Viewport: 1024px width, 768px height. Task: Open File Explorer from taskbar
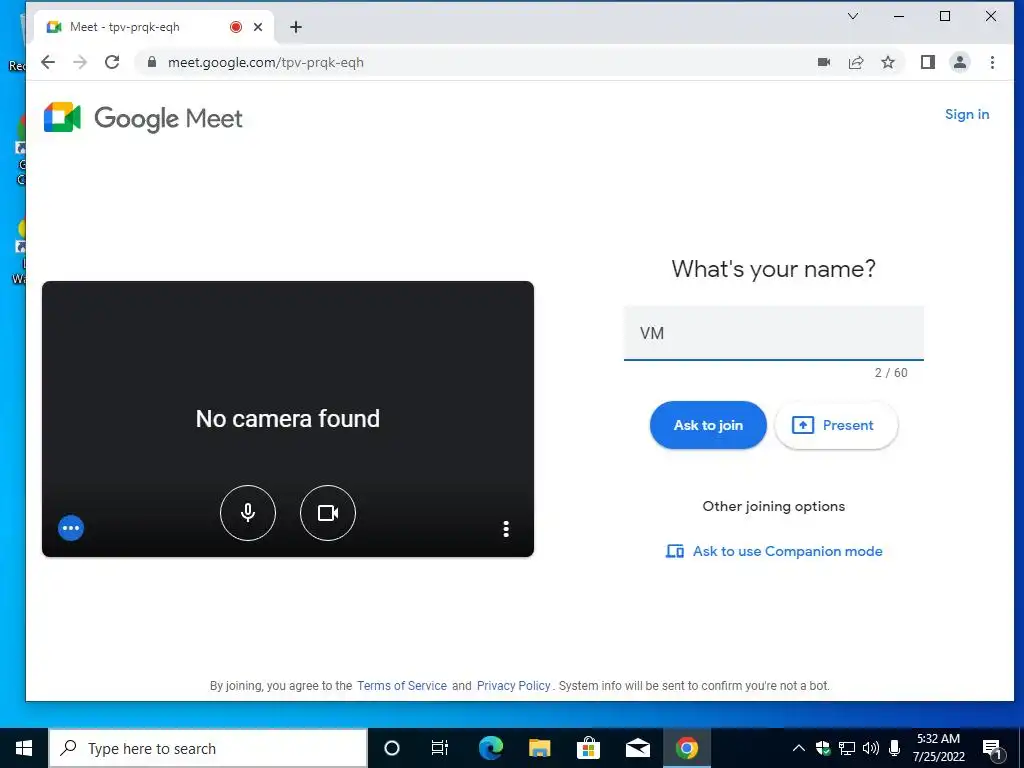click(539, 748)
